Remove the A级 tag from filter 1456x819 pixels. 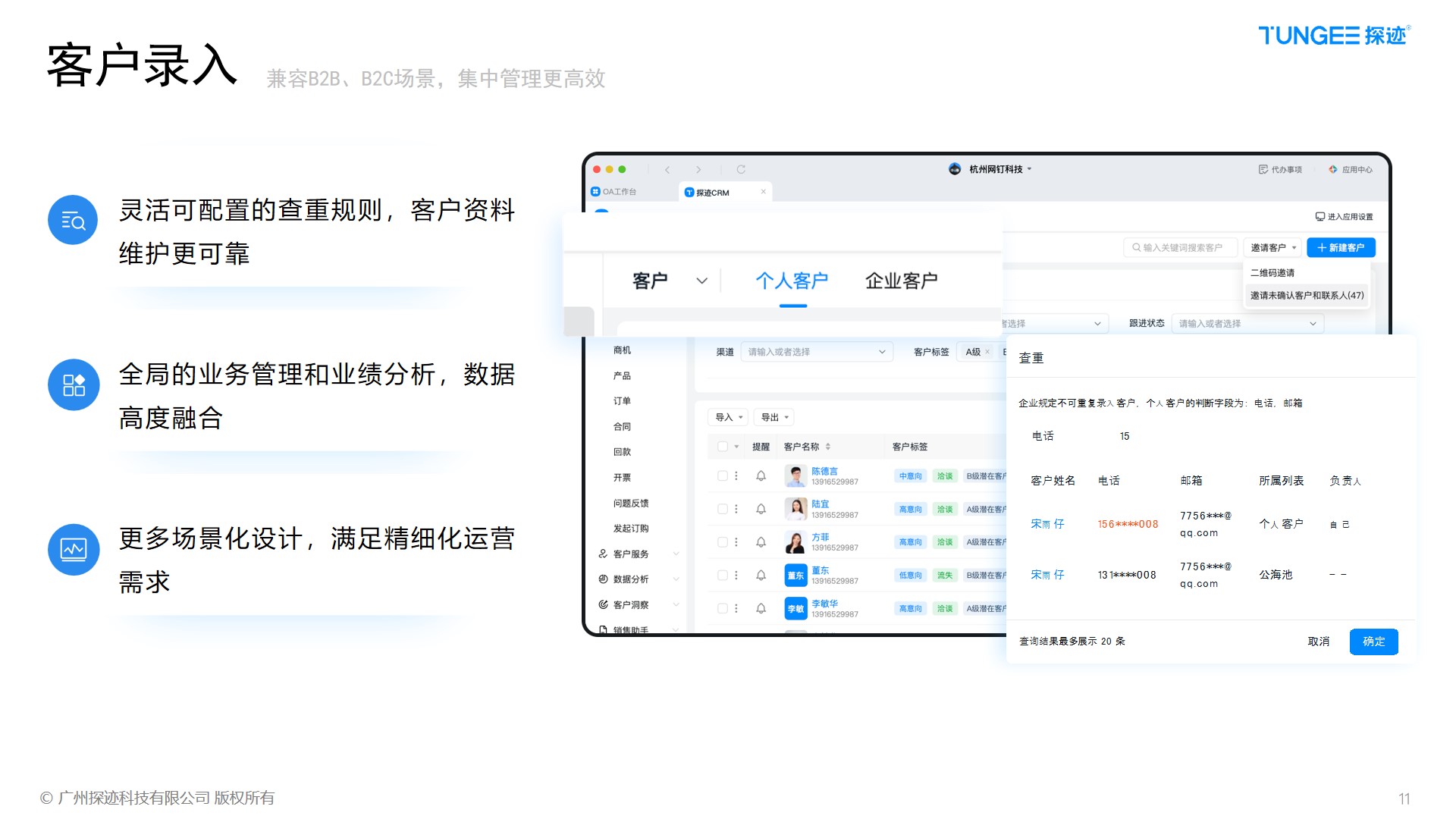coord(987,352)
